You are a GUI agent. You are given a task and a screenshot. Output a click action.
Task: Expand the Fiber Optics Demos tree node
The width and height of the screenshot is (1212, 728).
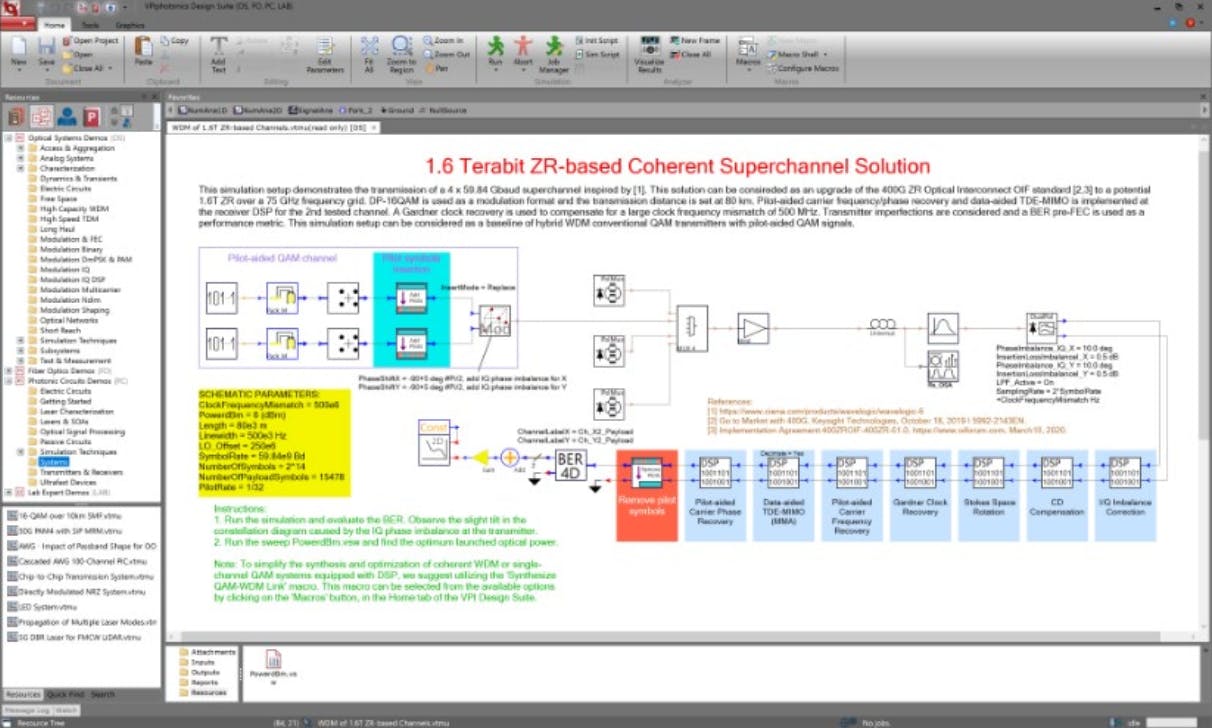(x=9, y=370)
